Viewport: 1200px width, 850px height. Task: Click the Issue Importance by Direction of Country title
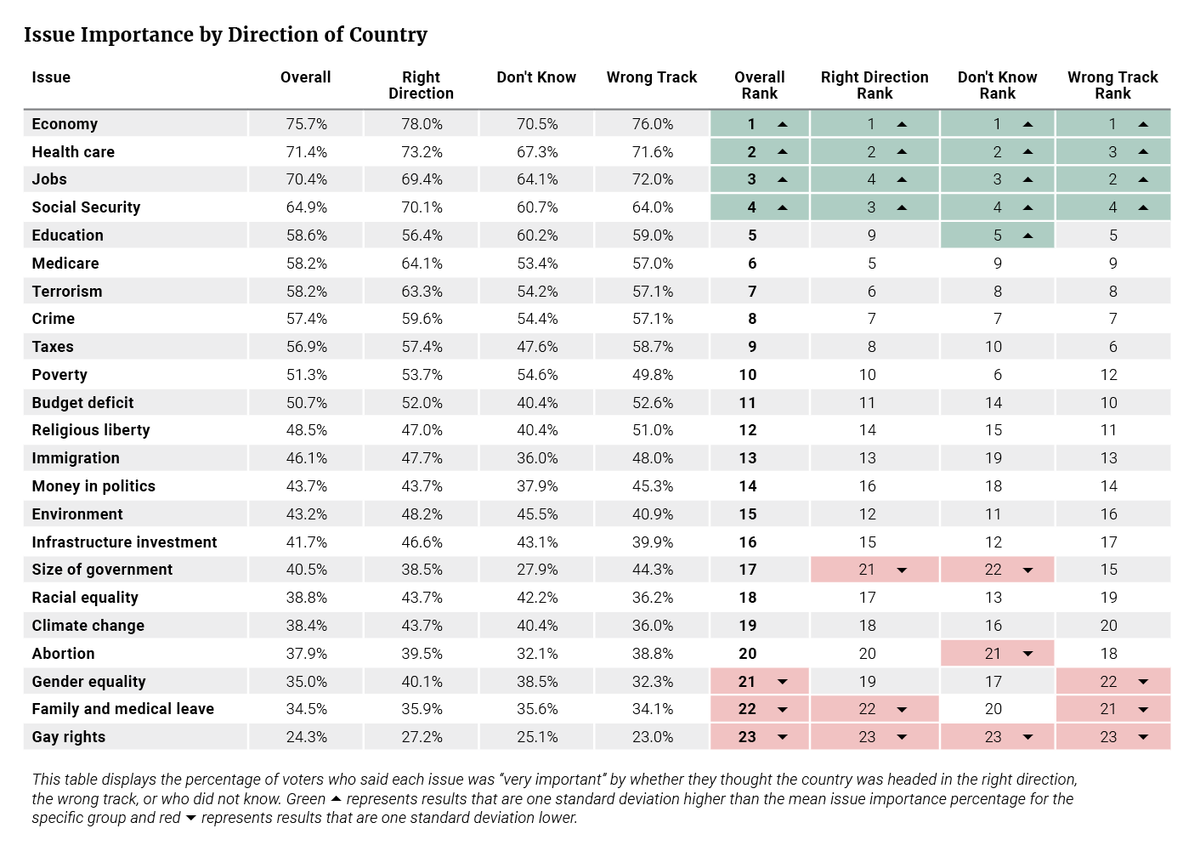click(x=225, y=35)
